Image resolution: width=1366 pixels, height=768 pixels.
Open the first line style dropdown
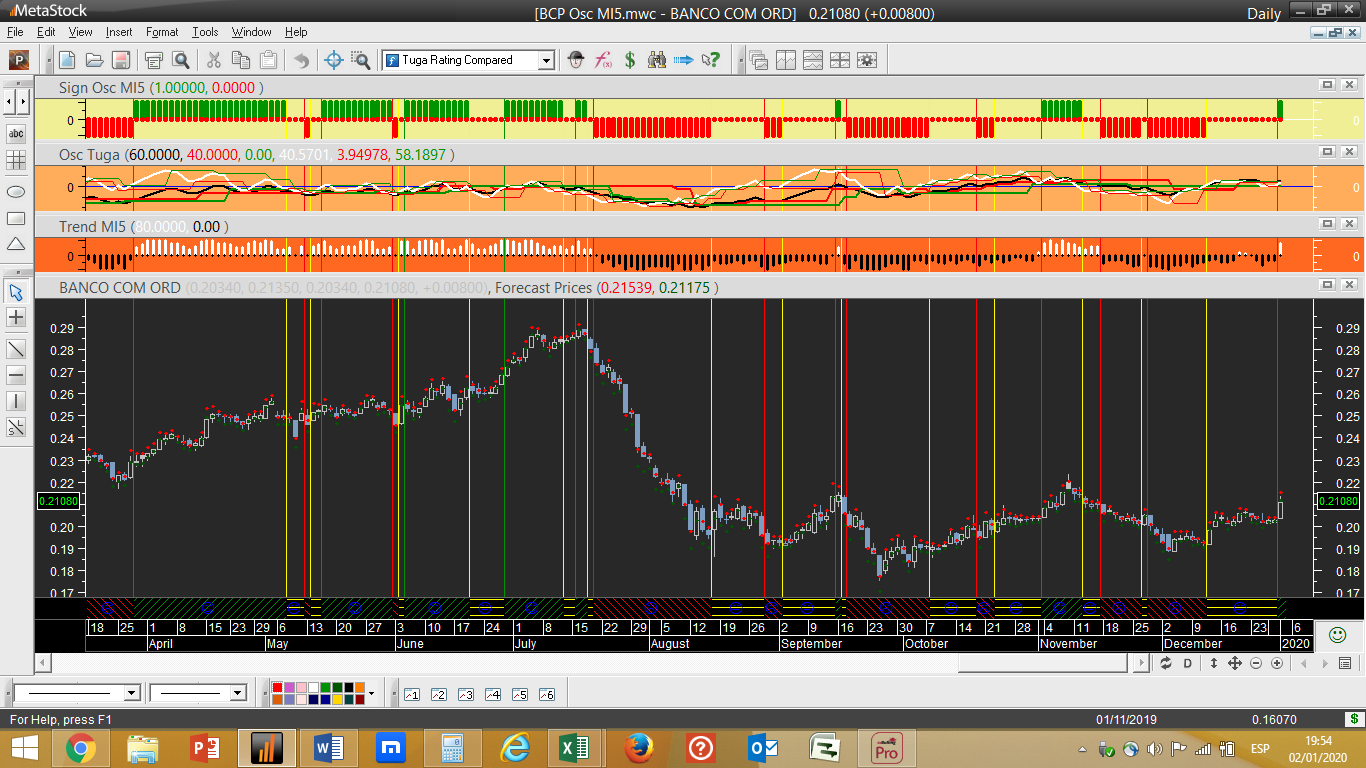coord(131,693)
